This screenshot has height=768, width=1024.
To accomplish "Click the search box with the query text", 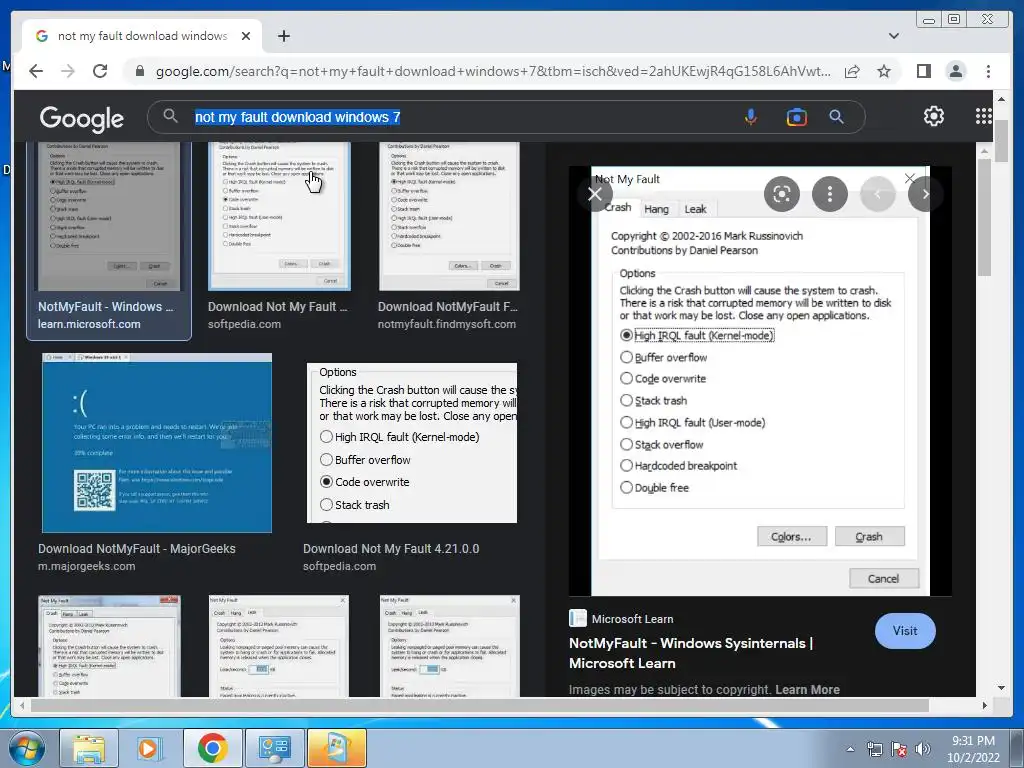I will pos(457,117).
